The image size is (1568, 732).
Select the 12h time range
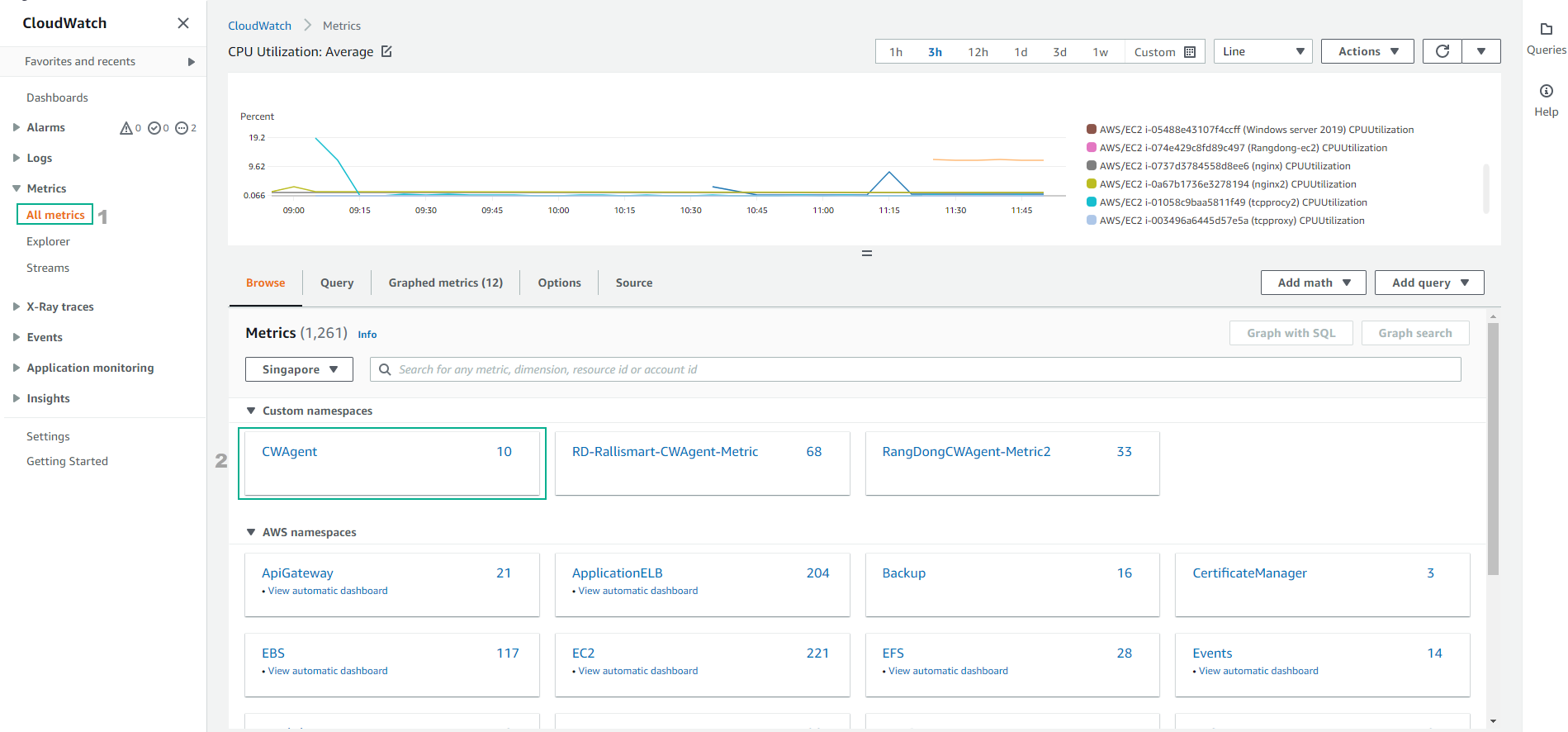tap(978, 52)
